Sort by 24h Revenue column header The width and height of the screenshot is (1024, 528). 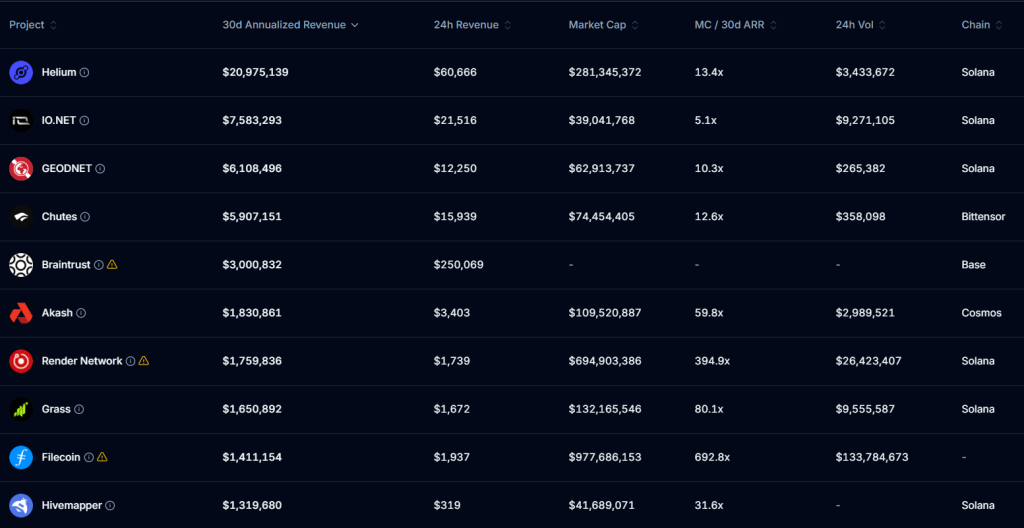click(x=472, y=25)
